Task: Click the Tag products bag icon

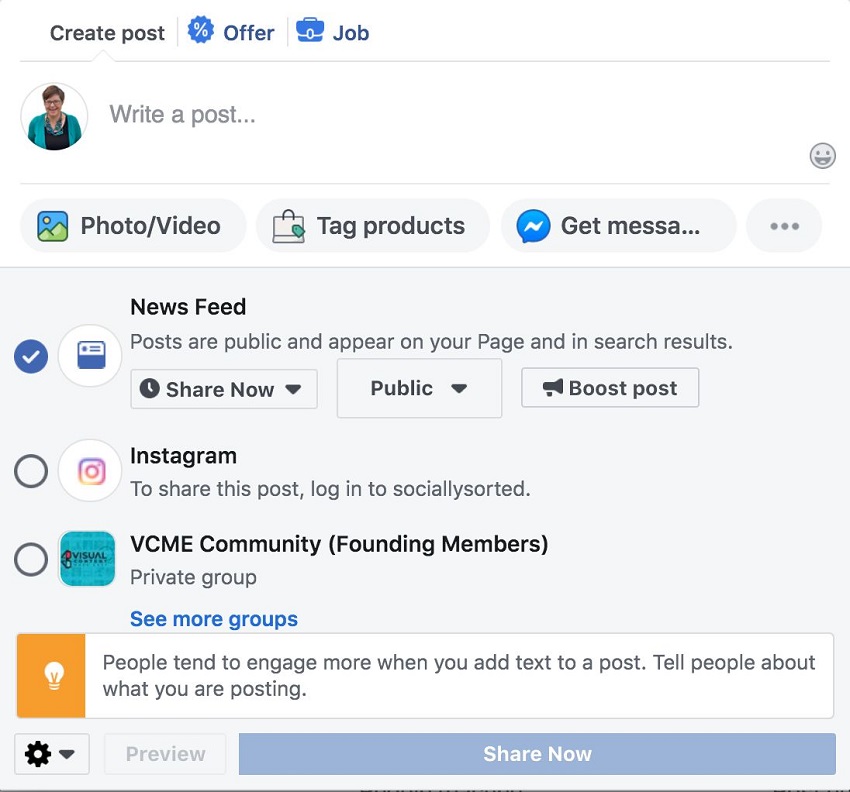Action: 287,225
